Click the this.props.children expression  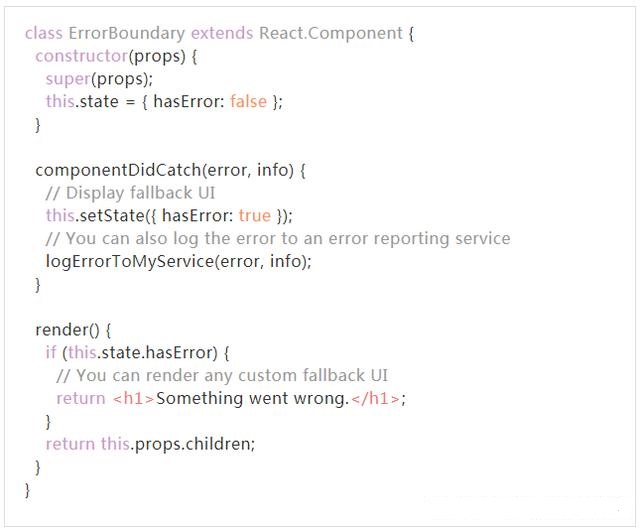[x=177, y=443]
